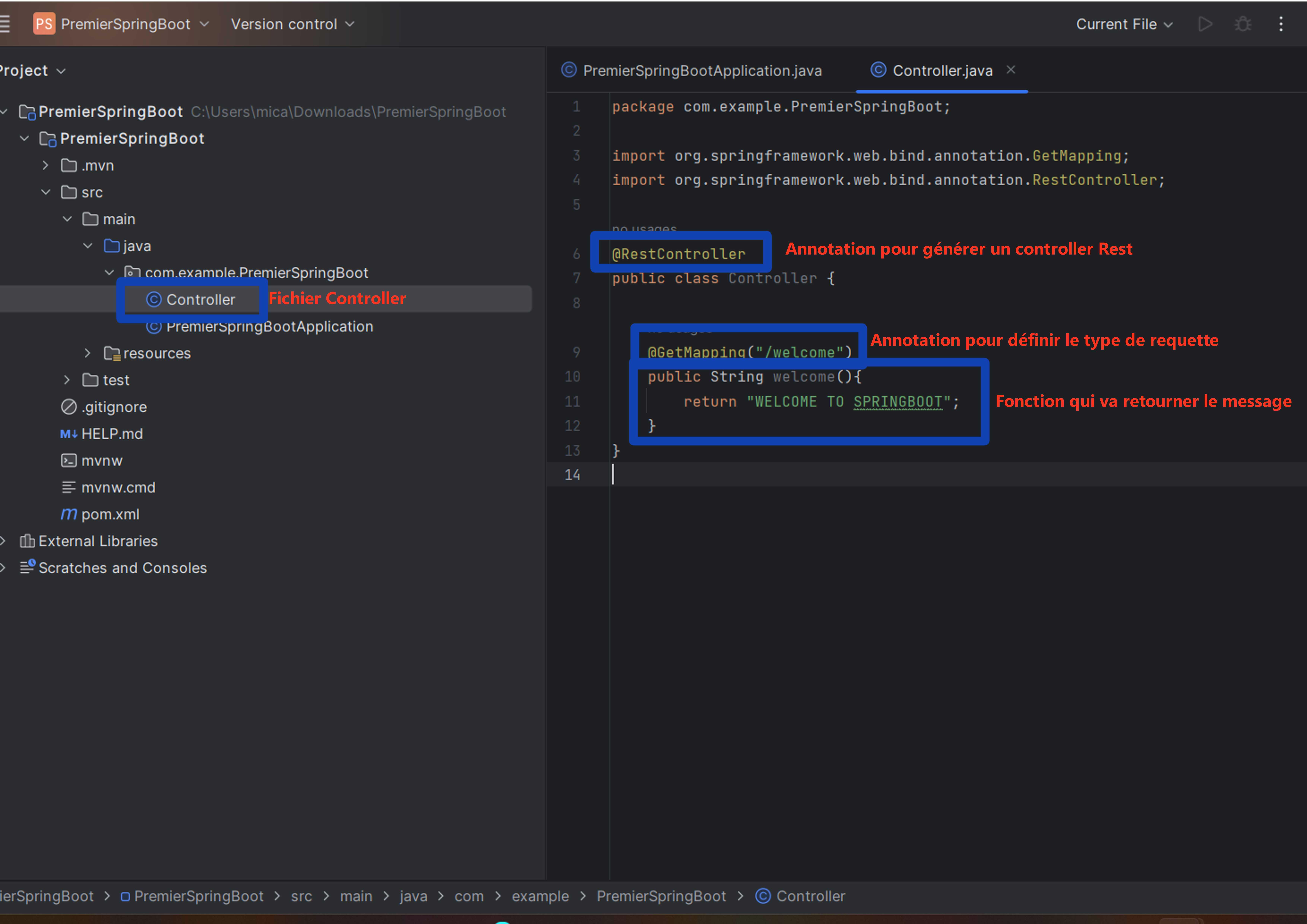The image size is (1307, 924).
Task: Click the "WELCOME TO SPRINGBOOT" string literal
Action: [x=849, y=402]
